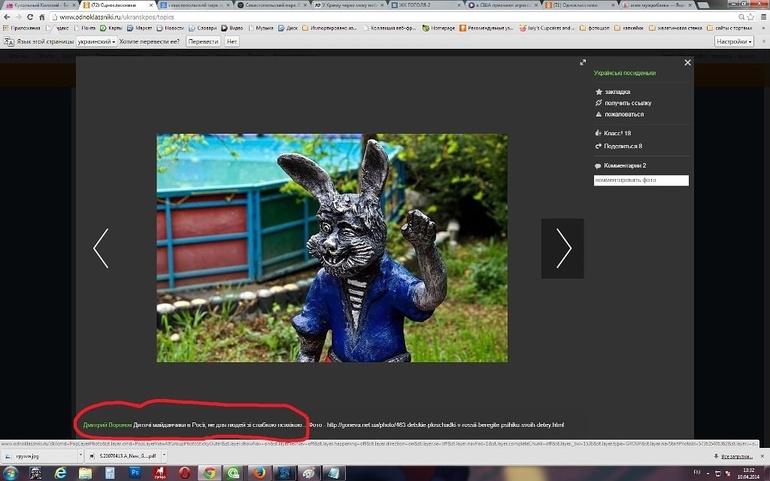Open author Дмитрий Воронов profile
This screenshot has height=481, width=770.
pyautogui.click(x=108, y=425)
